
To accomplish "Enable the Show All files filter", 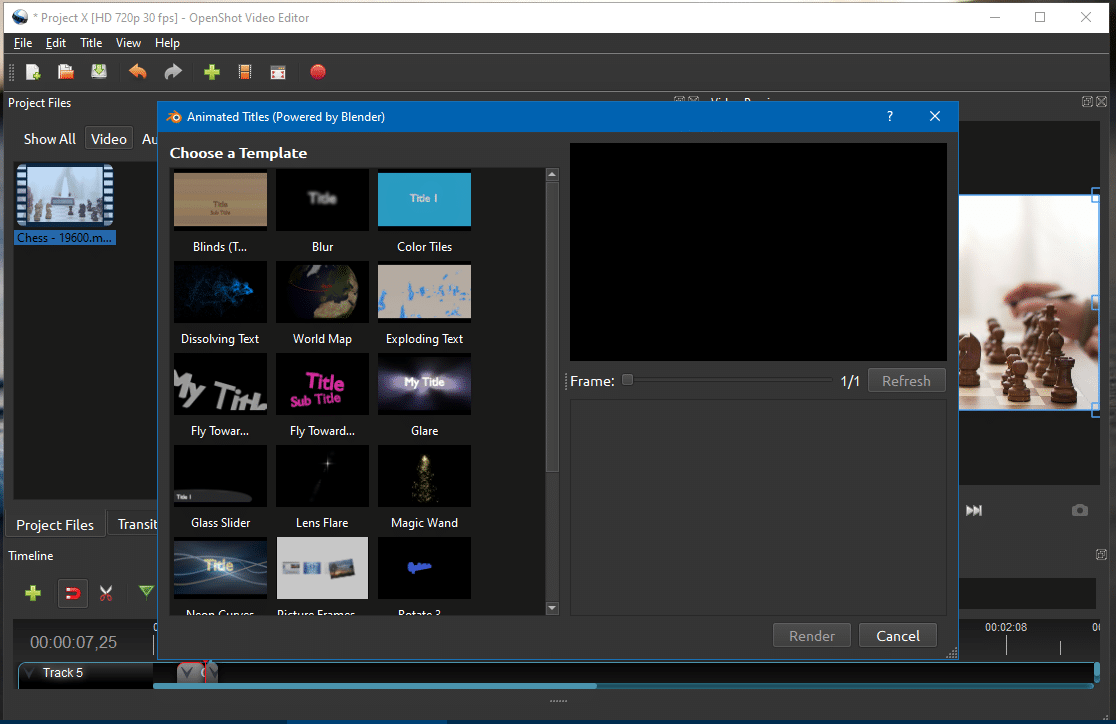I will [50, 139].
